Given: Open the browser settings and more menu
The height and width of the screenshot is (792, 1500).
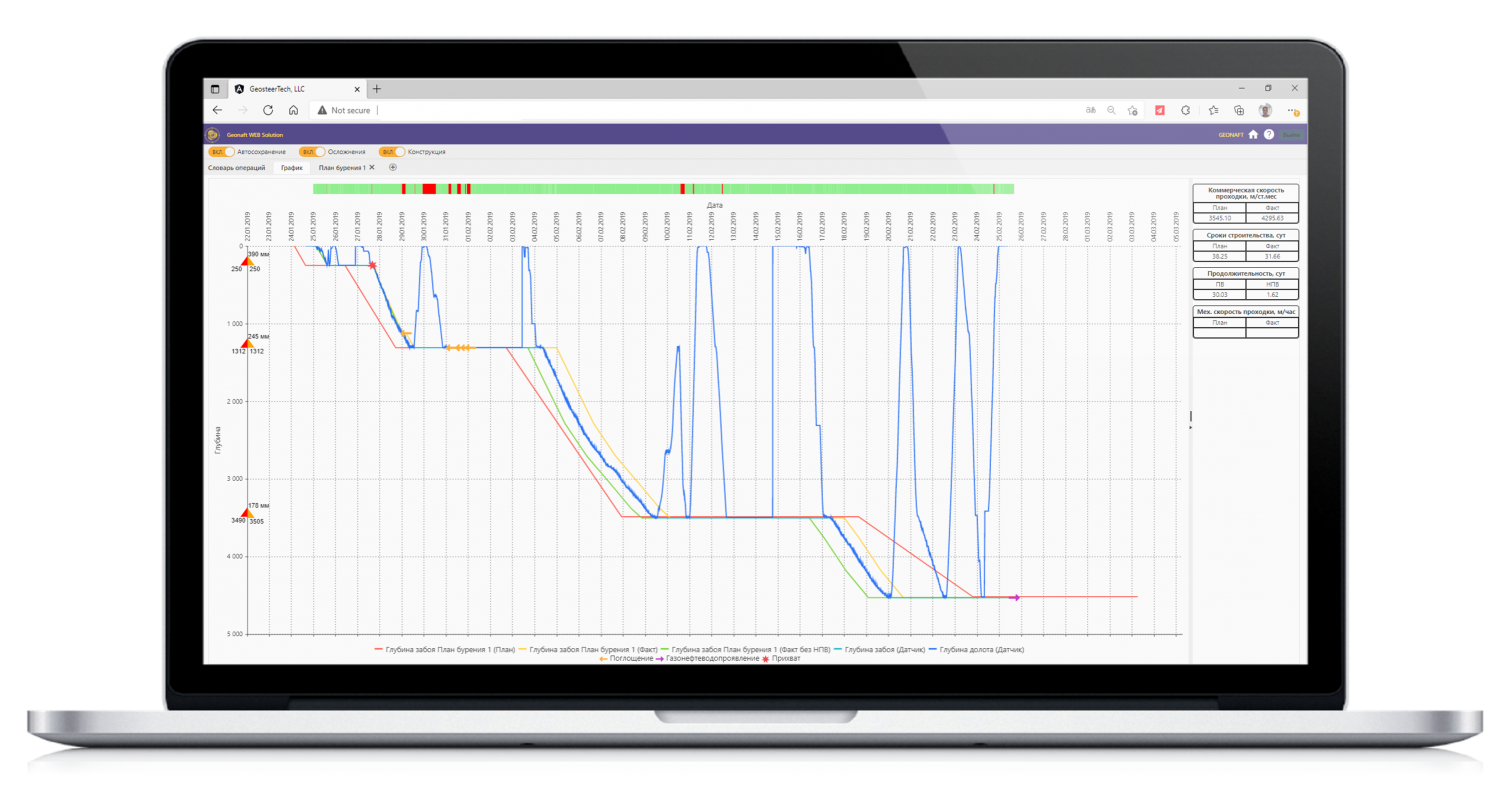Looking at the screenshot, I should tap(1293, 111).
